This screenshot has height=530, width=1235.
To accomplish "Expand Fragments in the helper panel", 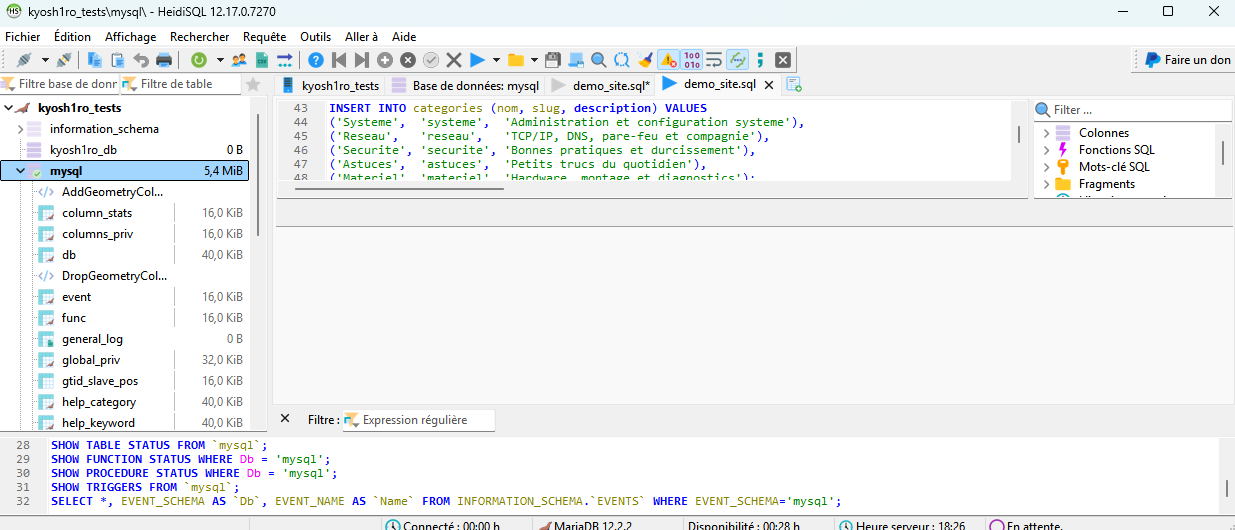I will (1046, 184).
